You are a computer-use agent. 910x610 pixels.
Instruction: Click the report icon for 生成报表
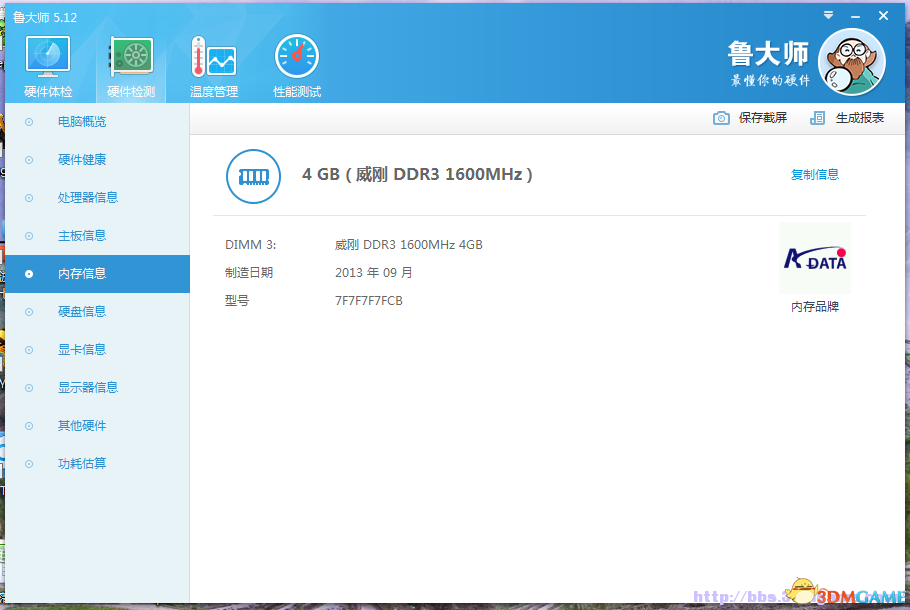click(x=817, y=118)
